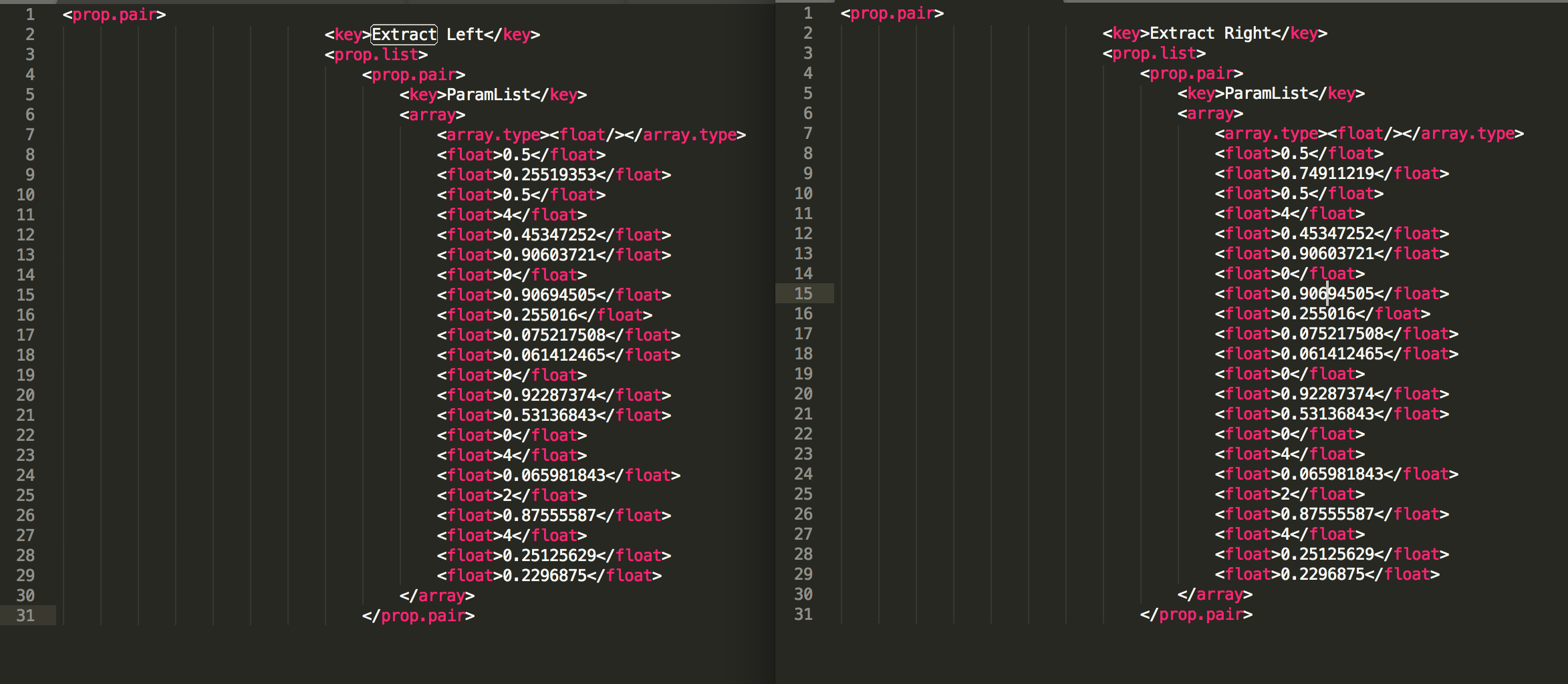Click "Extract Right" key text in right pane
Image resolution: width=1568 pixels, height=684 pixels.
click(1210, 33)
